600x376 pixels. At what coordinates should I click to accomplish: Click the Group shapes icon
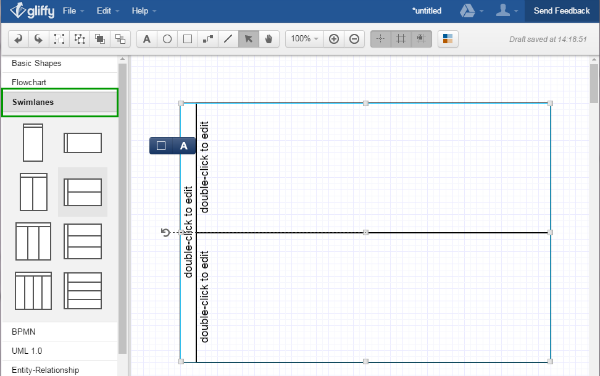[59, 39]
